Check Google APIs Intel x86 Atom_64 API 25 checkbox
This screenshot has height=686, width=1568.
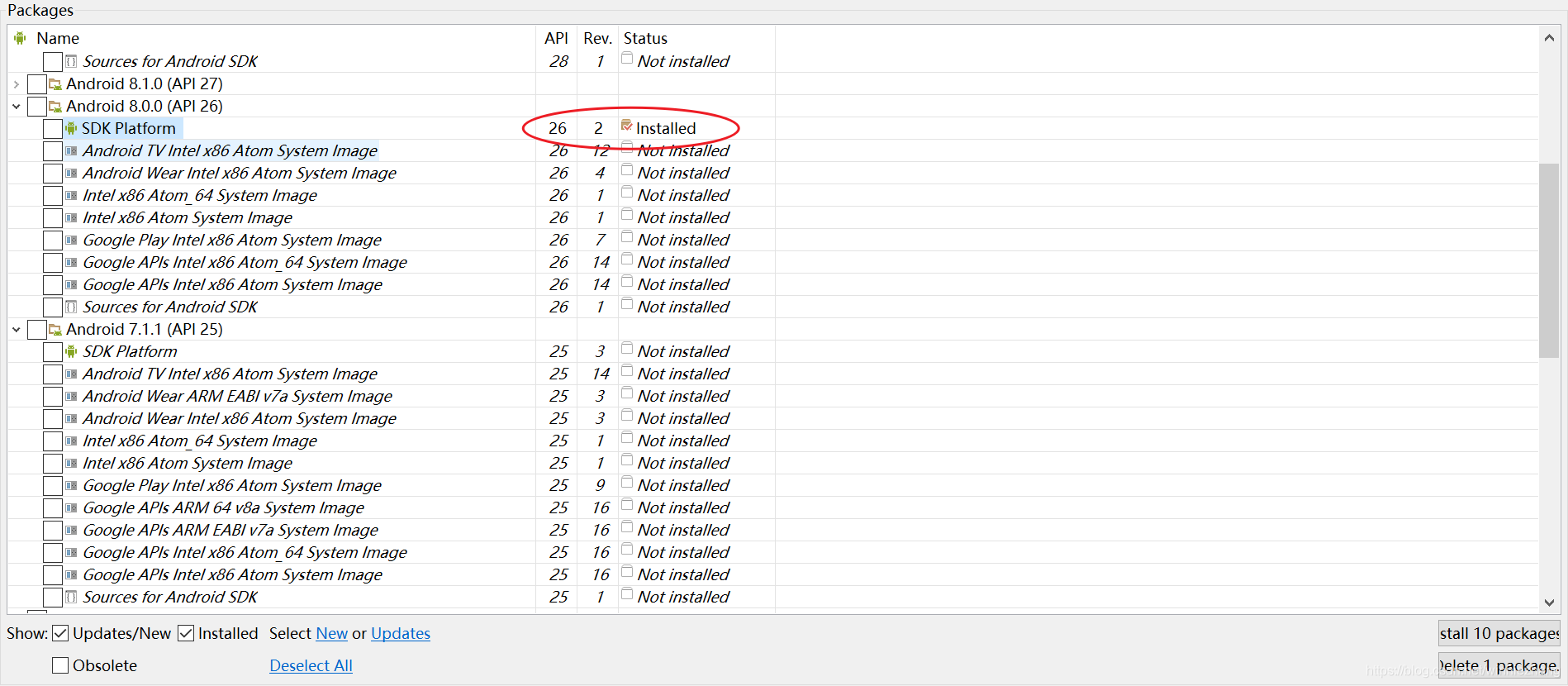click(x=53, y=552)
